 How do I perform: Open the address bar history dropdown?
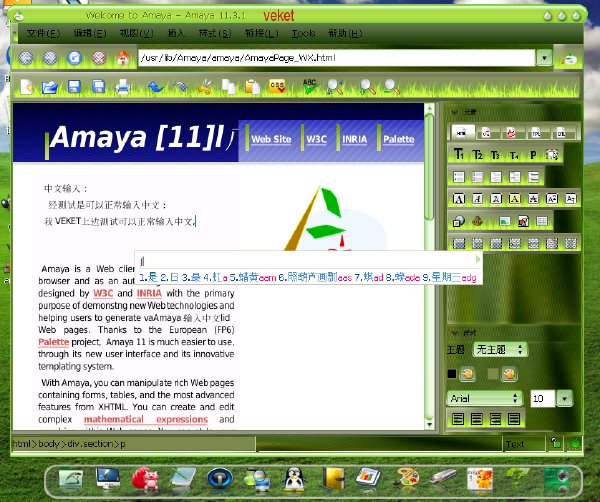pos(545,58)
